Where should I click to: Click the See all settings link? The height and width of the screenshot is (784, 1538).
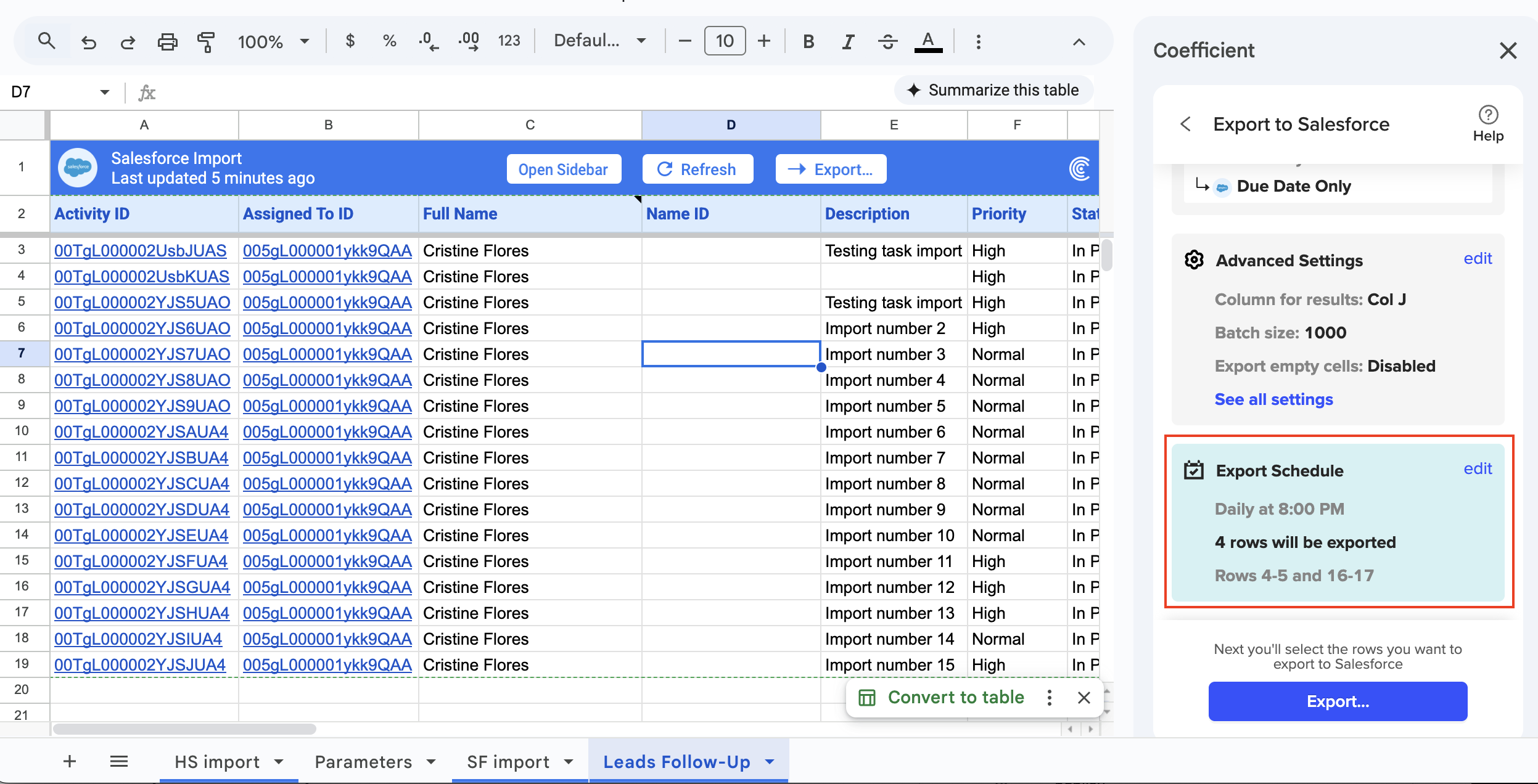(x=1273, y=399)
